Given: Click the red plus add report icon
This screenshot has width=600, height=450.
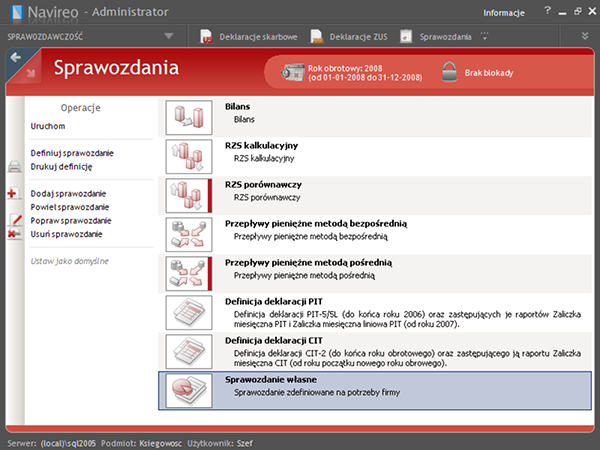Looking at the screenshot, I should point(14,193).
